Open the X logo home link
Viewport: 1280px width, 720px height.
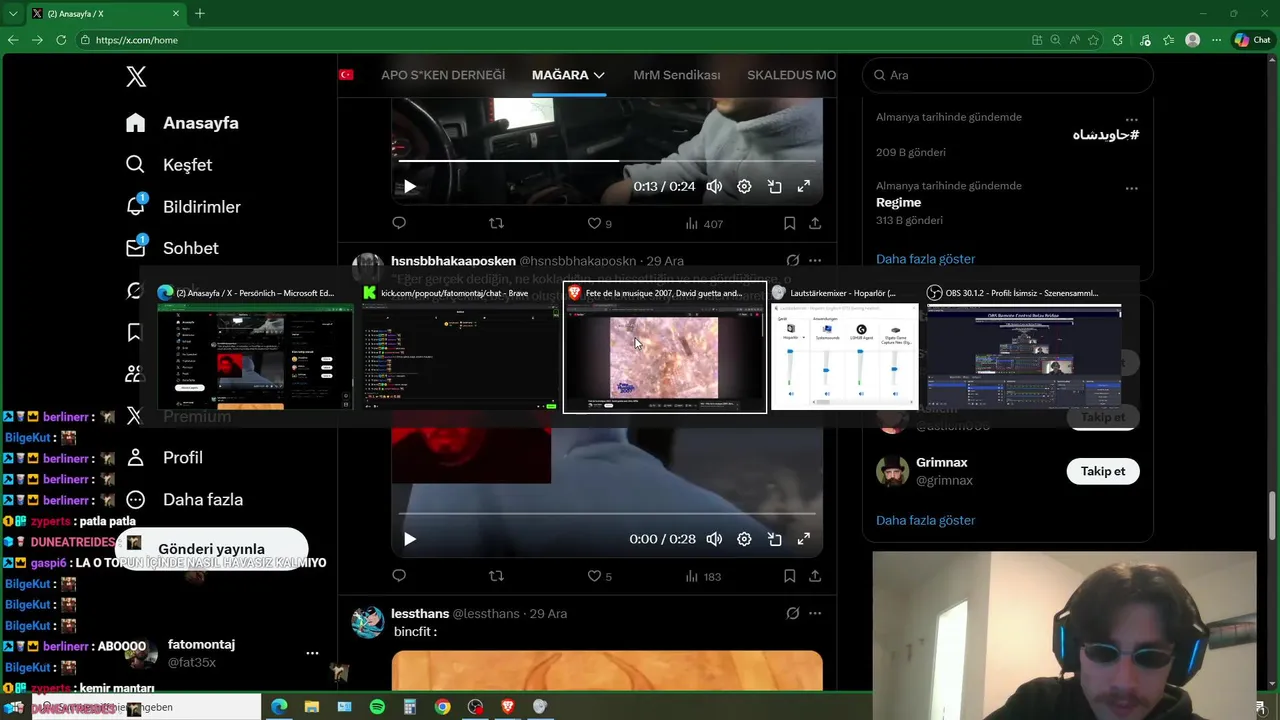136,76
